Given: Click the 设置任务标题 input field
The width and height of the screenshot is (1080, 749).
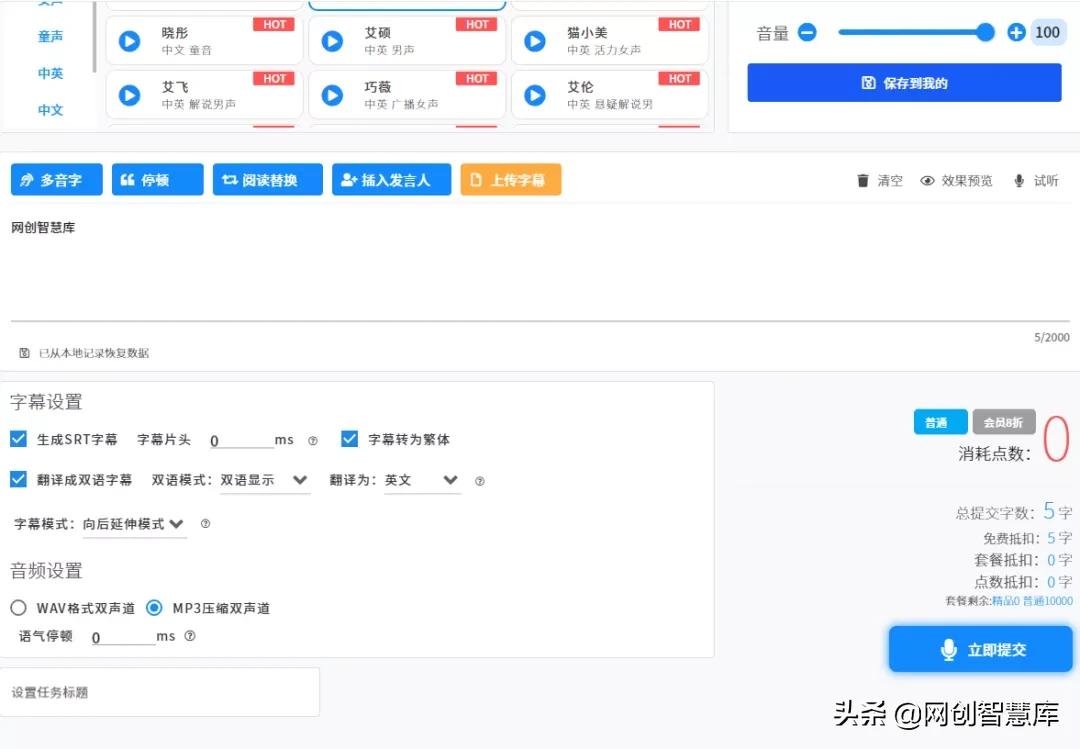Looking at the screenshot, I should pos(160,691).
